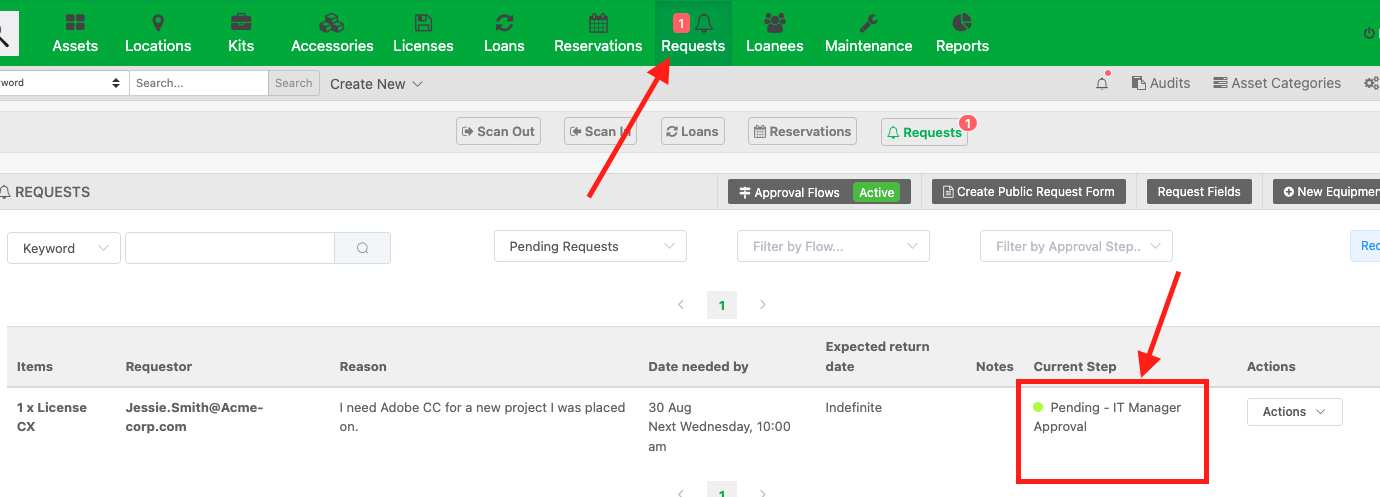Click the Scan Out button
The image size is (1380, 497).
click(498, 131)
